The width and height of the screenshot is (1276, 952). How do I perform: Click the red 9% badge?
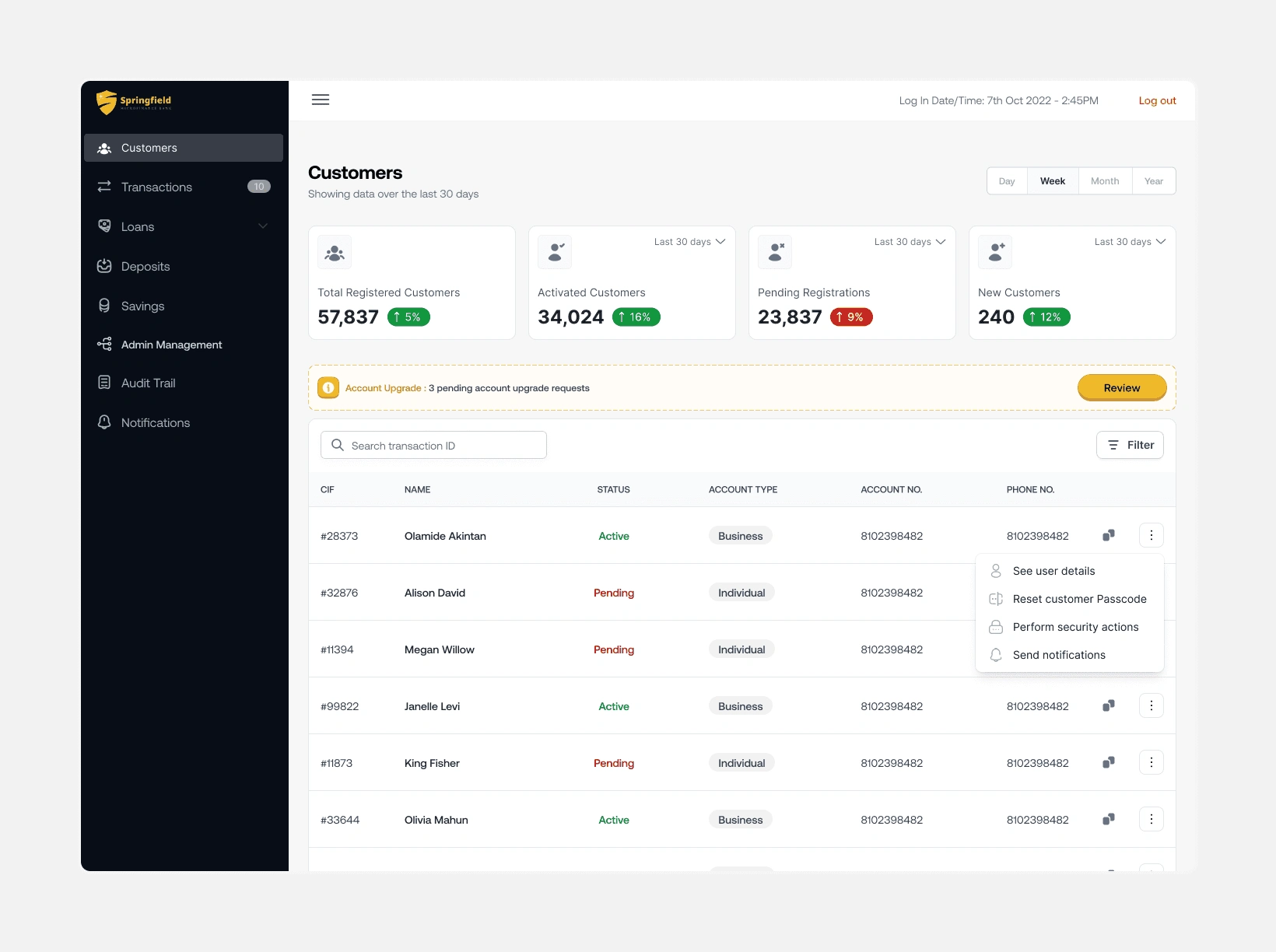point(851,317)
